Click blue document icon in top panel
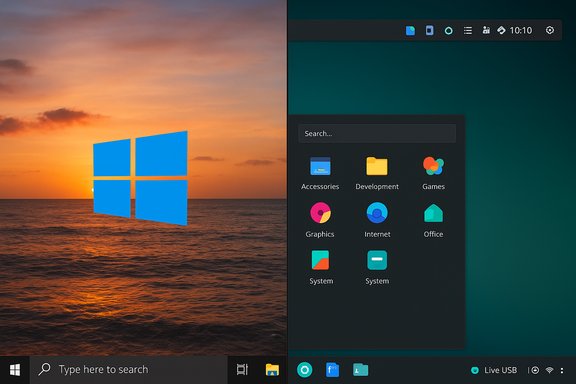Screen dimensions: 576x384 tap(410, 30)
